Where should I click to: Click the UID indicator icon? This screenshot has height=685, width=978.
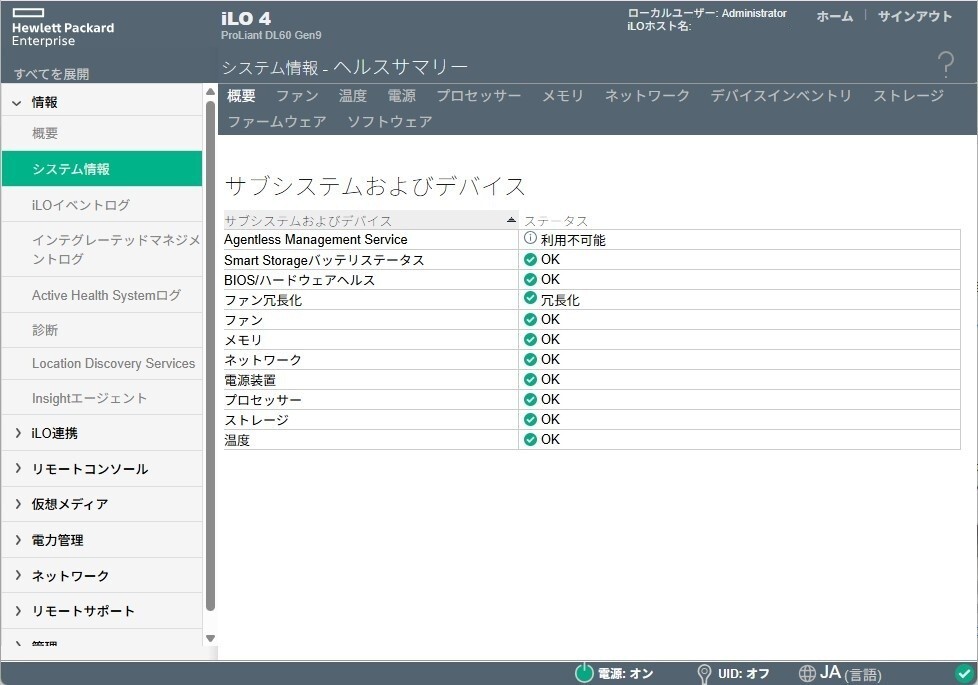(704, 673)
